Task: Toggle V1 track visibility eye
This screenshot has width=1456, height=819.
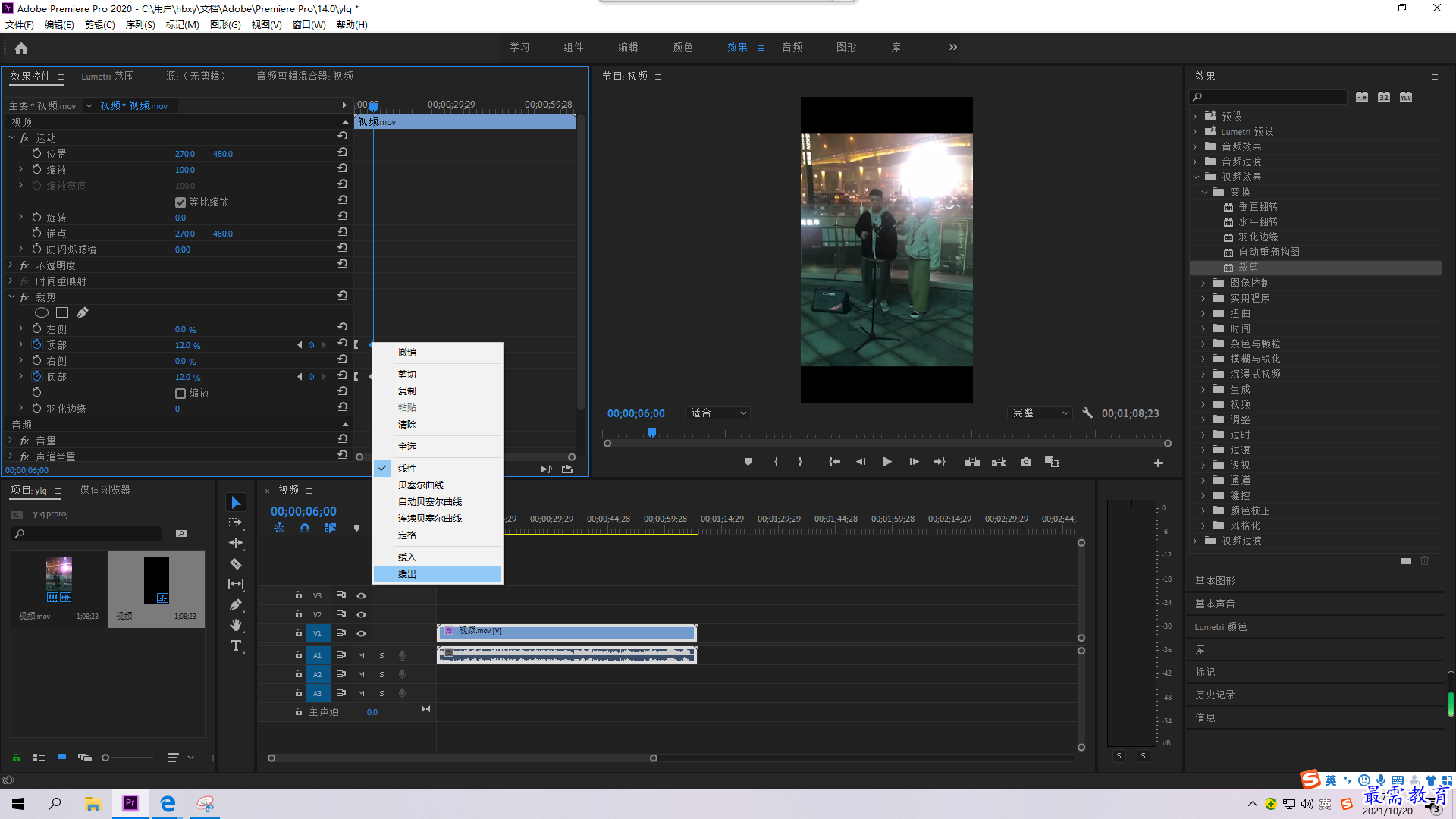Action: [x=362, y=633]
